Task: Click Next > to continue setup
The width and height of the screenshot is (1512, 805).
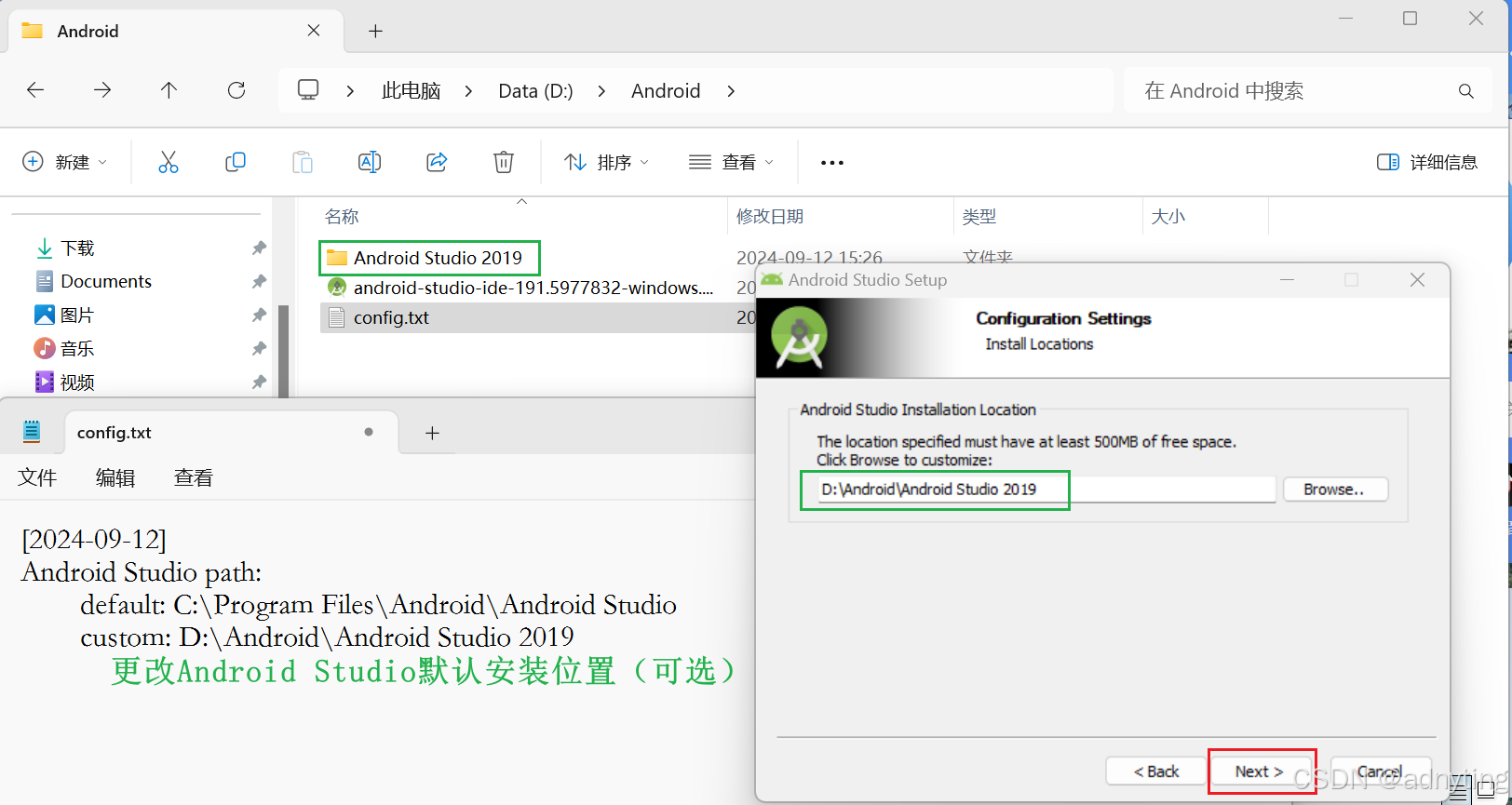Action: 1260,771
